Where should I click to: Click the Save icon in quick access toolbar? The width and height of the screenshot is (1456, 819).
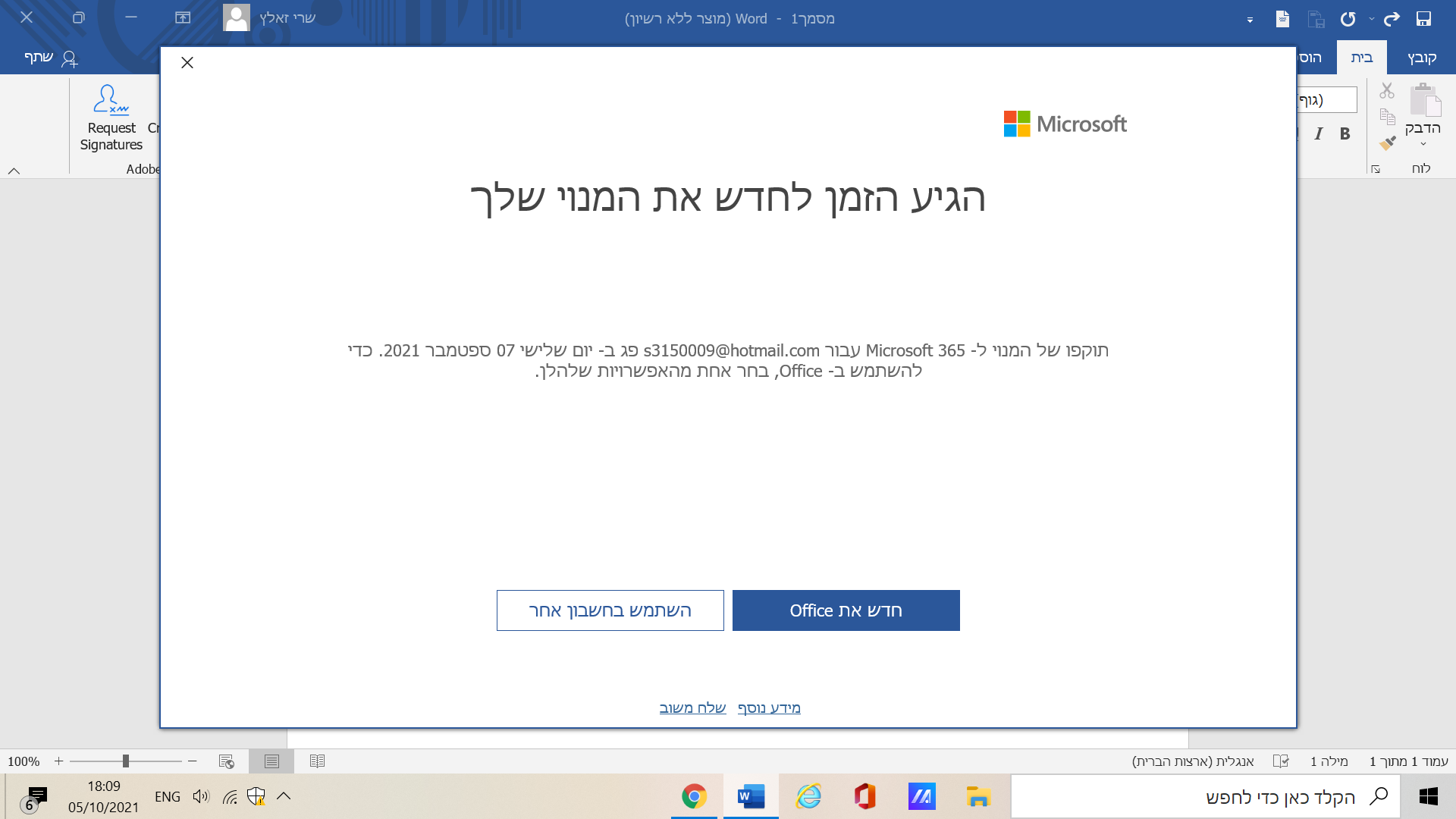1423,19
